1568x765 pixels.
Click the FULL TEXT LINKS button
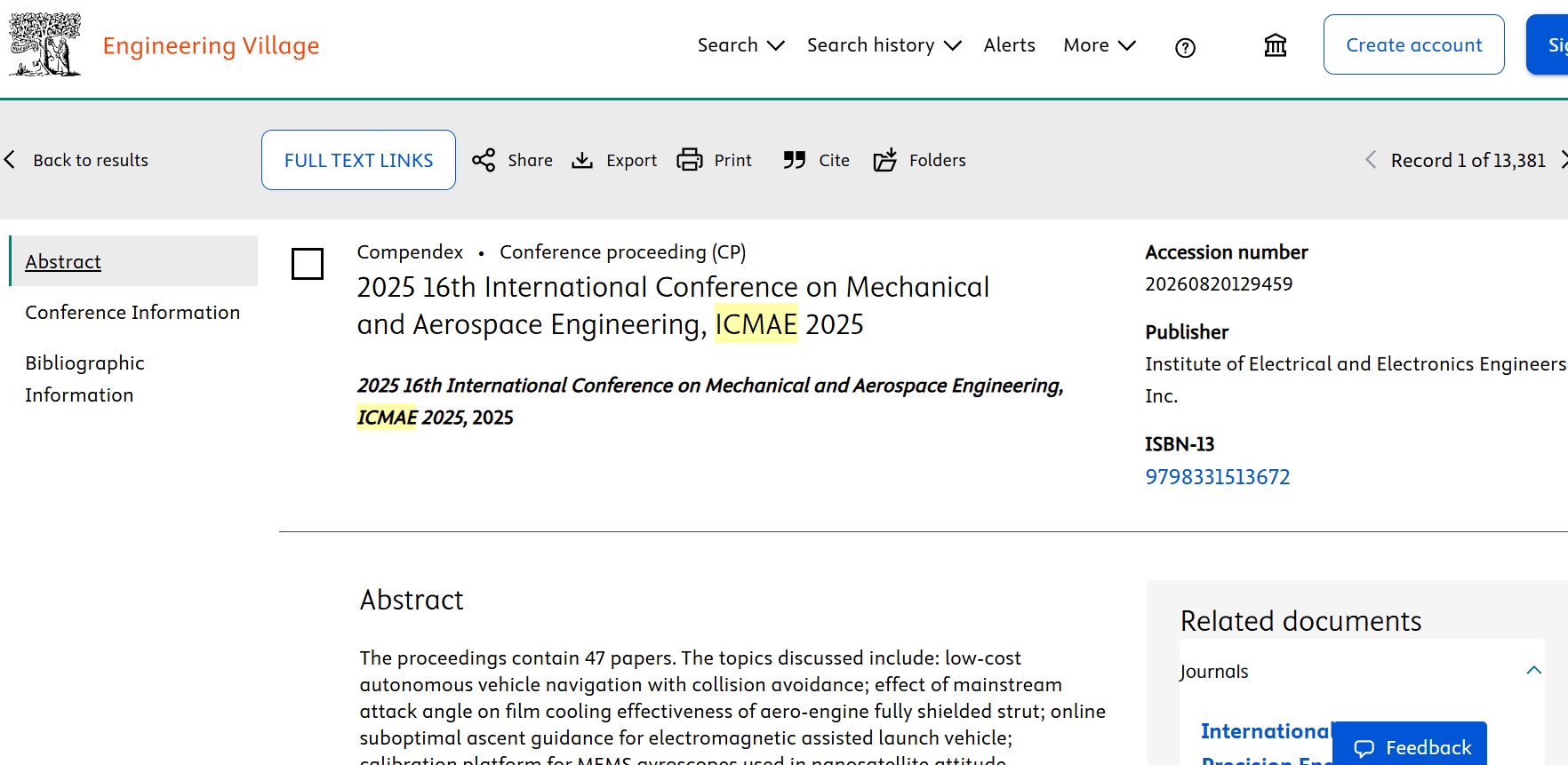tap(358, 160)
